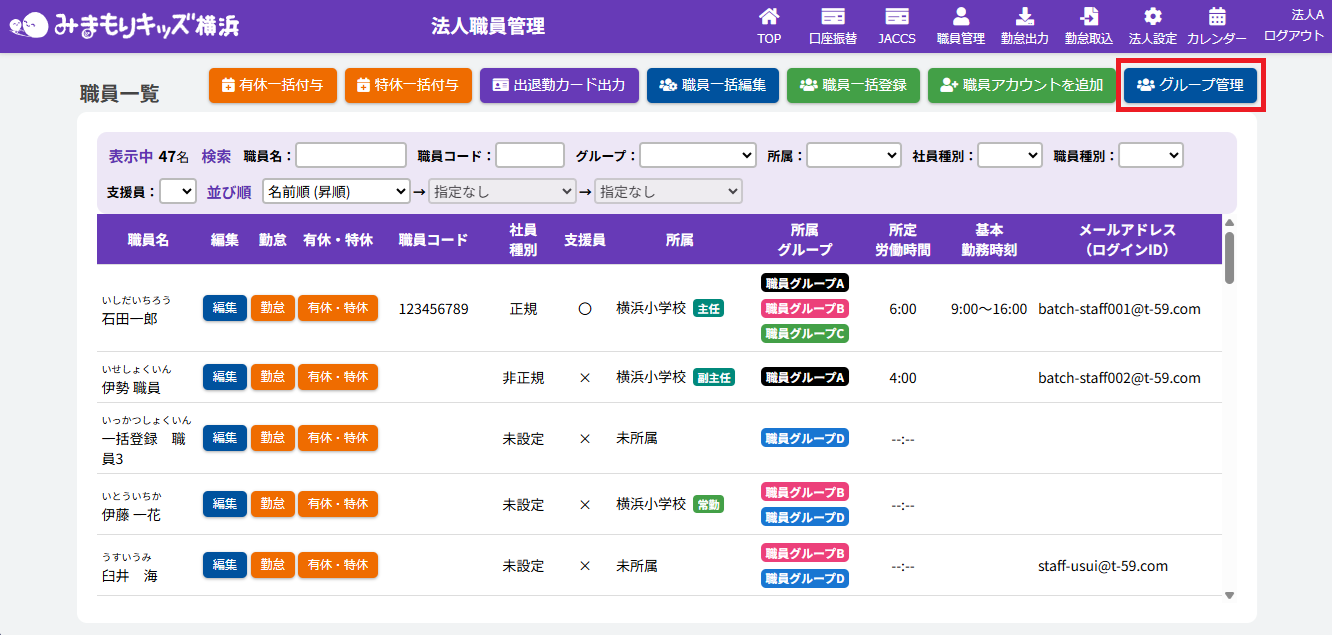Open グループ管理 button
Image resolution: width=1332 pixels, height=635 pixels.
1190,85
